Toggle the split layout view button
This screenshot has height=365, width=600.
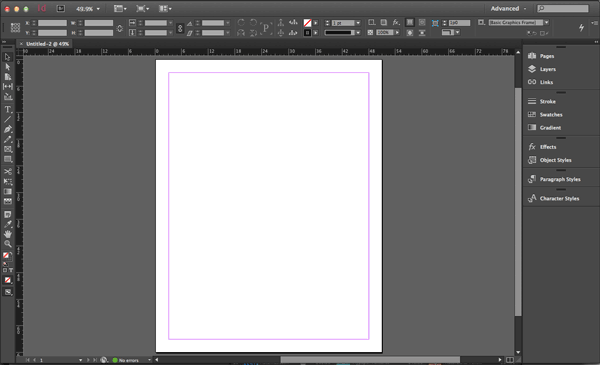(x=510, y=360)
